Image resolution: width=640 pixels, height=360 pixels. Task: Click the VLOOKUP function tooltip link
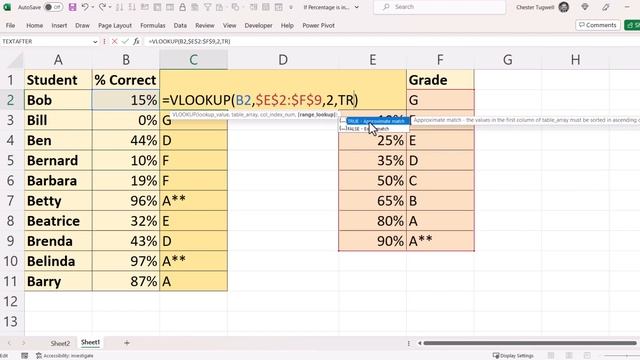[x=183, y=115]
